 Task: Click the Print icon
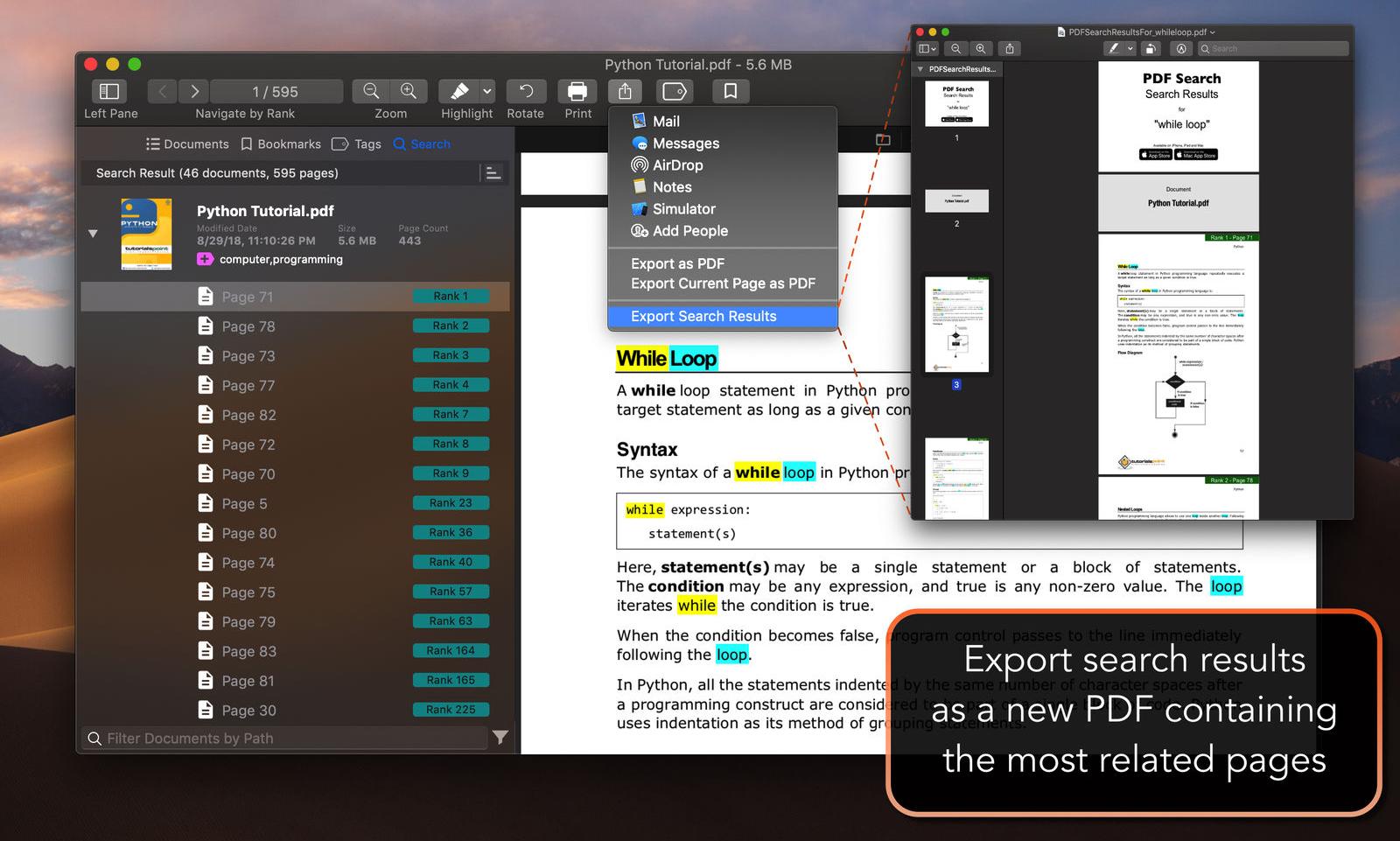[x=577, y=91]
